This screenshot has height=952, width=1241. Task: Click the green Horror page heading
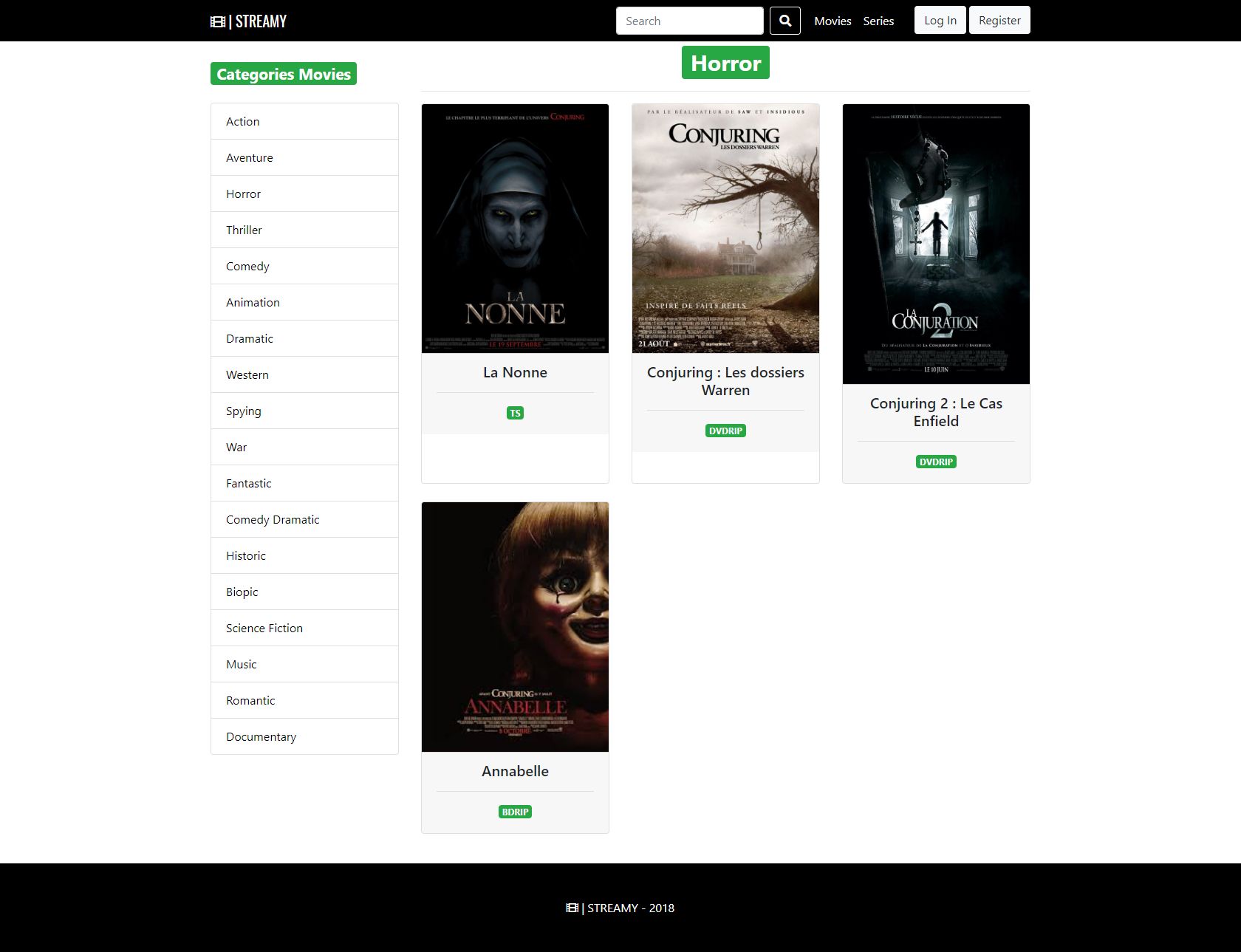725,63
